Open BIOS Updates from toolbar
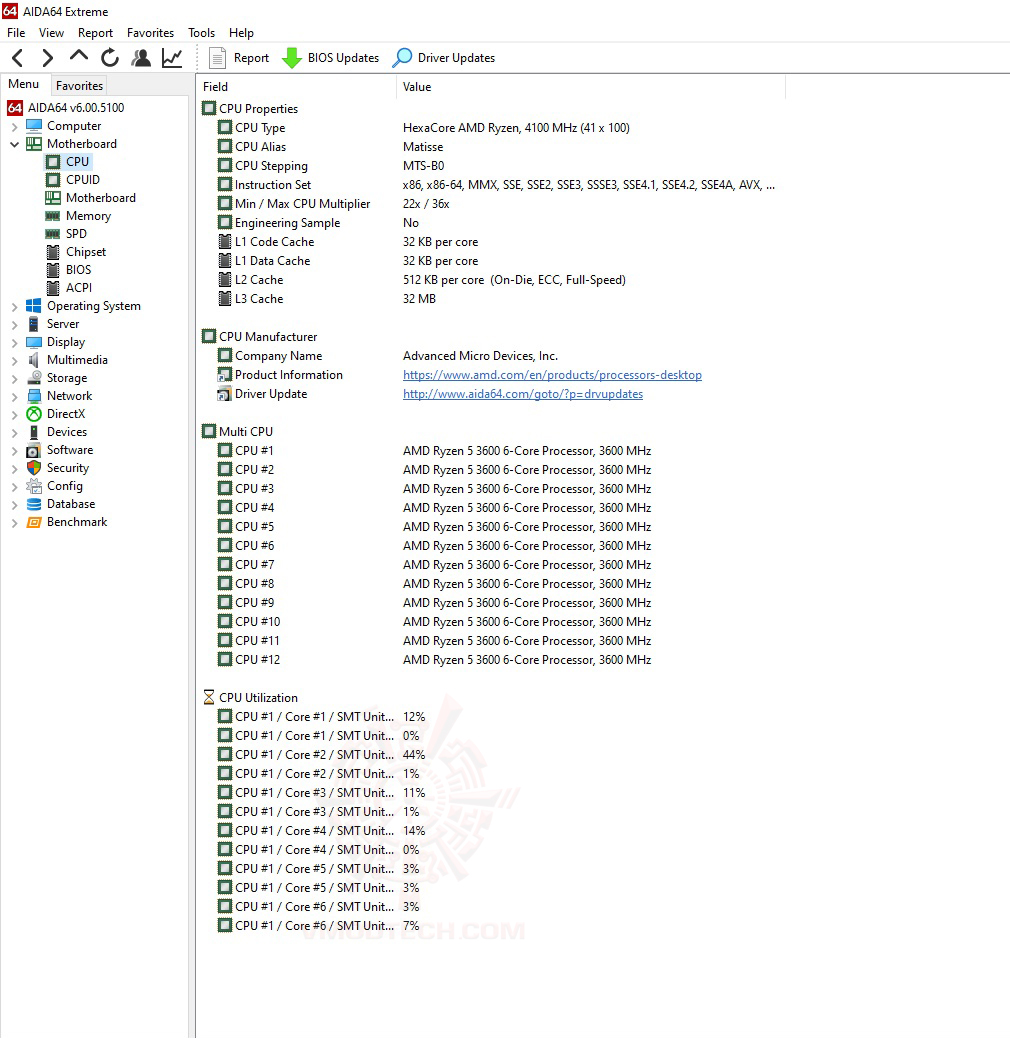Screen dimensions: 1010x1038 tap(330, 58)
